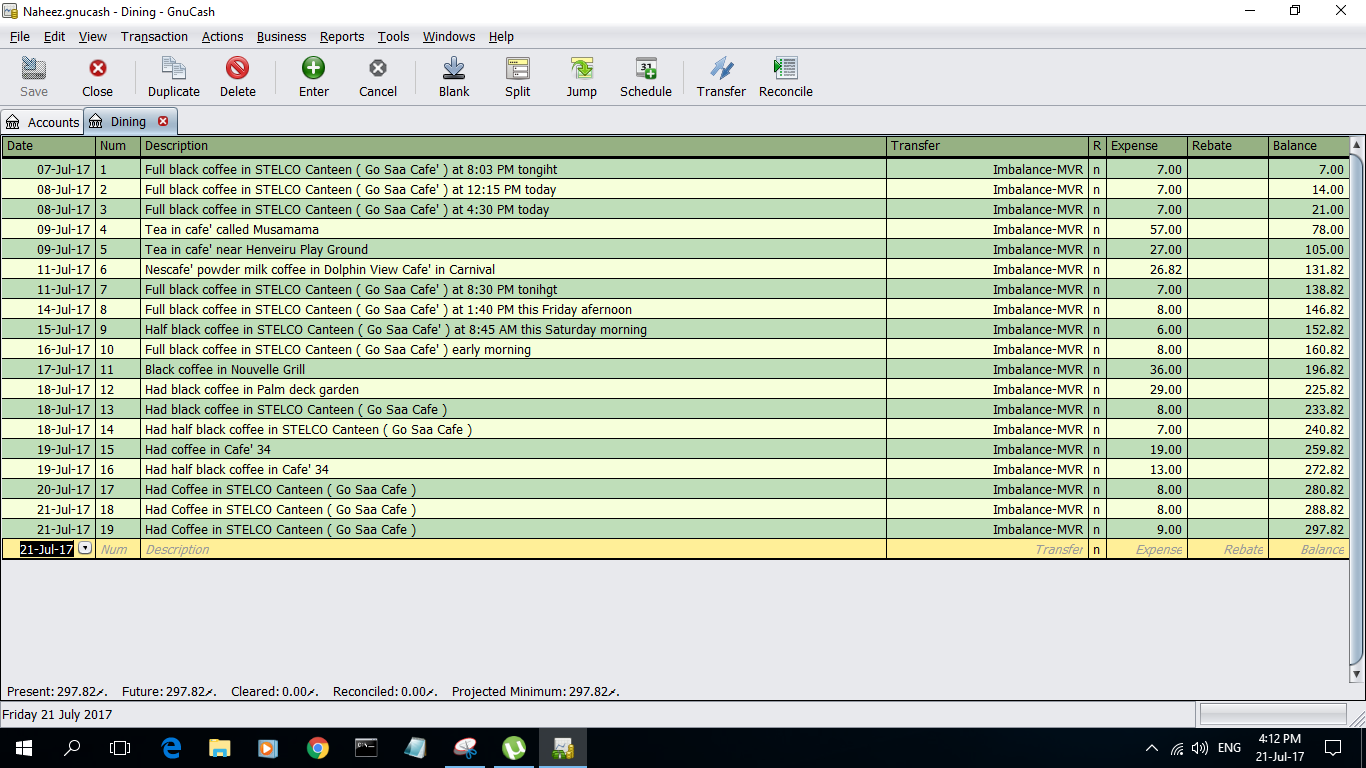Open the date picker dropdown in new row
1366x768 pixels.
(85, 548)
